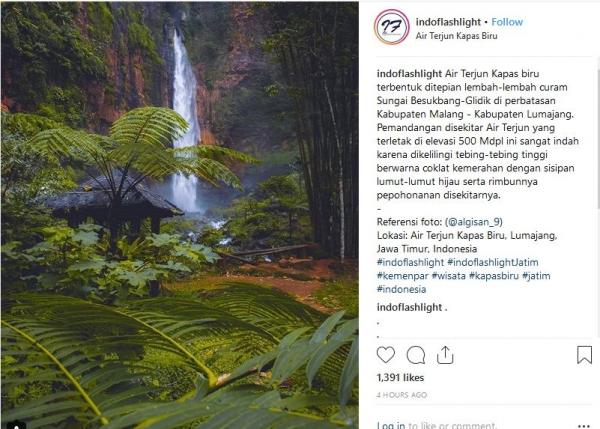The image size is (600, 429).
Task: Click the Log in link
Action: pyautogui.click(x=391, y=424)
